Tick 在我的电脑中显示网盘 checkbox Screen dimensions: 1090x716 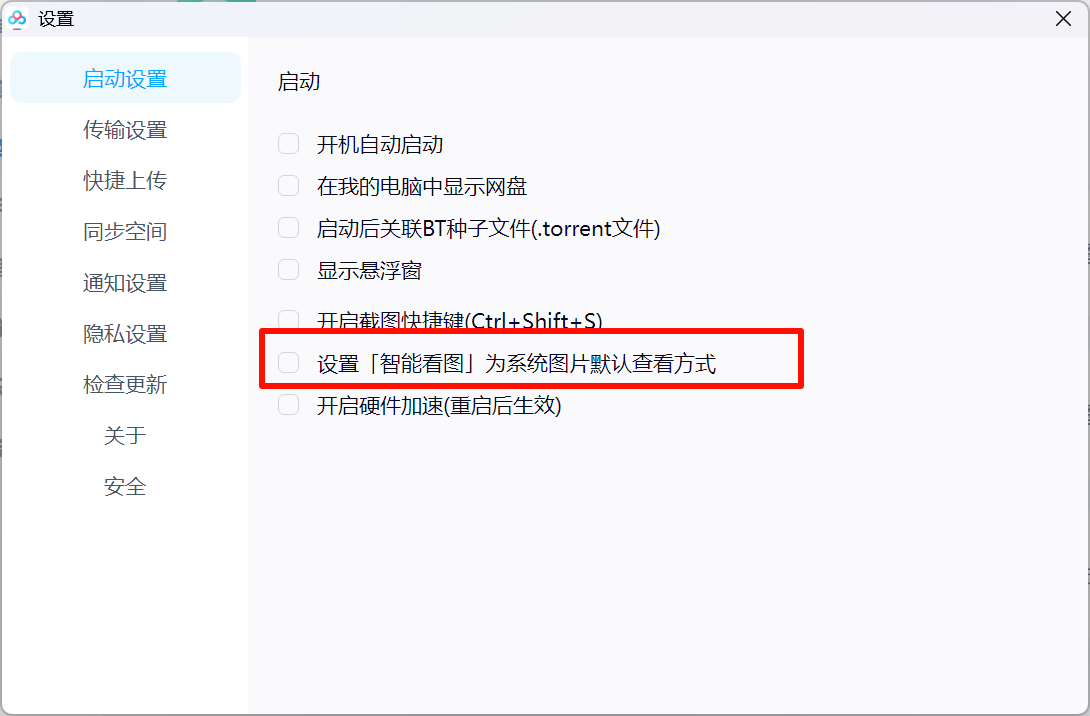[288, 186]
